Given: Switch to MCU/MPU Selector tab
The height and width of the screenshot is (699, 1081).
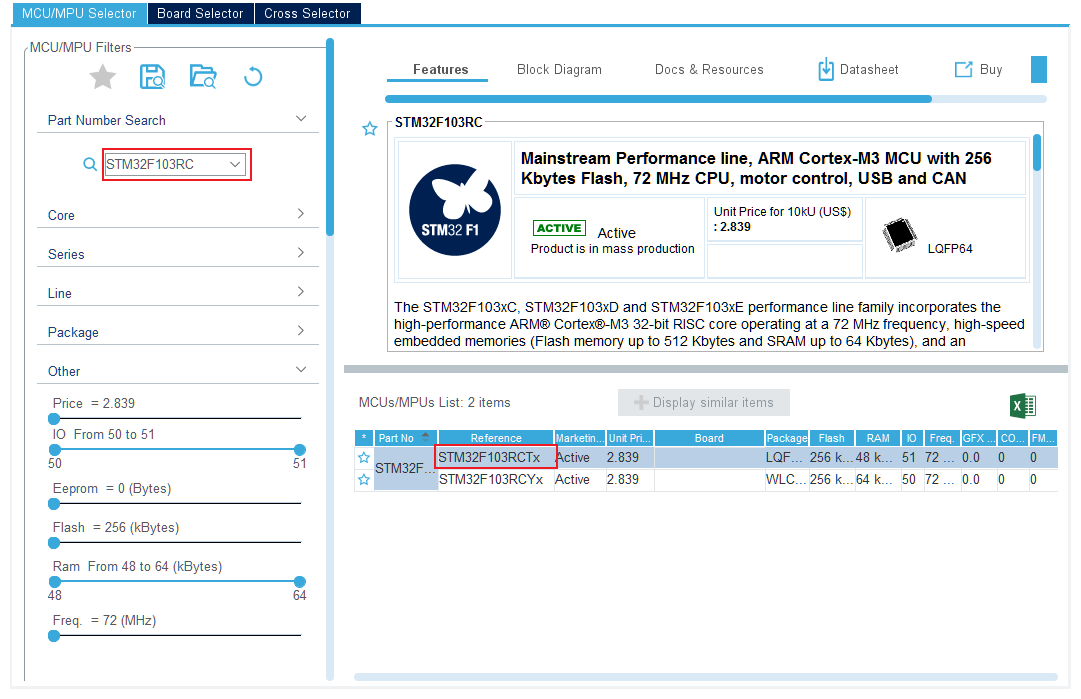Looking at the screenshot, I should (x=79, y=13).
